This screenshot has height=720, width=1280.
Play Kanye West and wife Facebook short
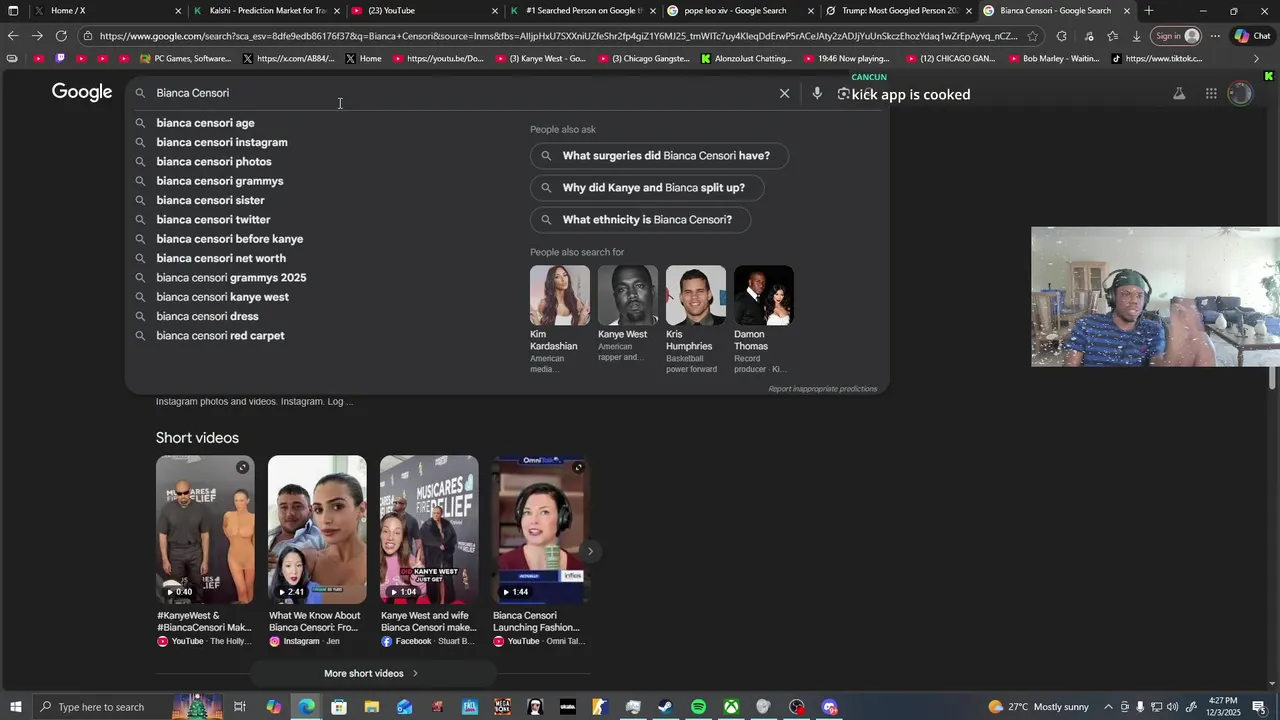pos(429,552)
